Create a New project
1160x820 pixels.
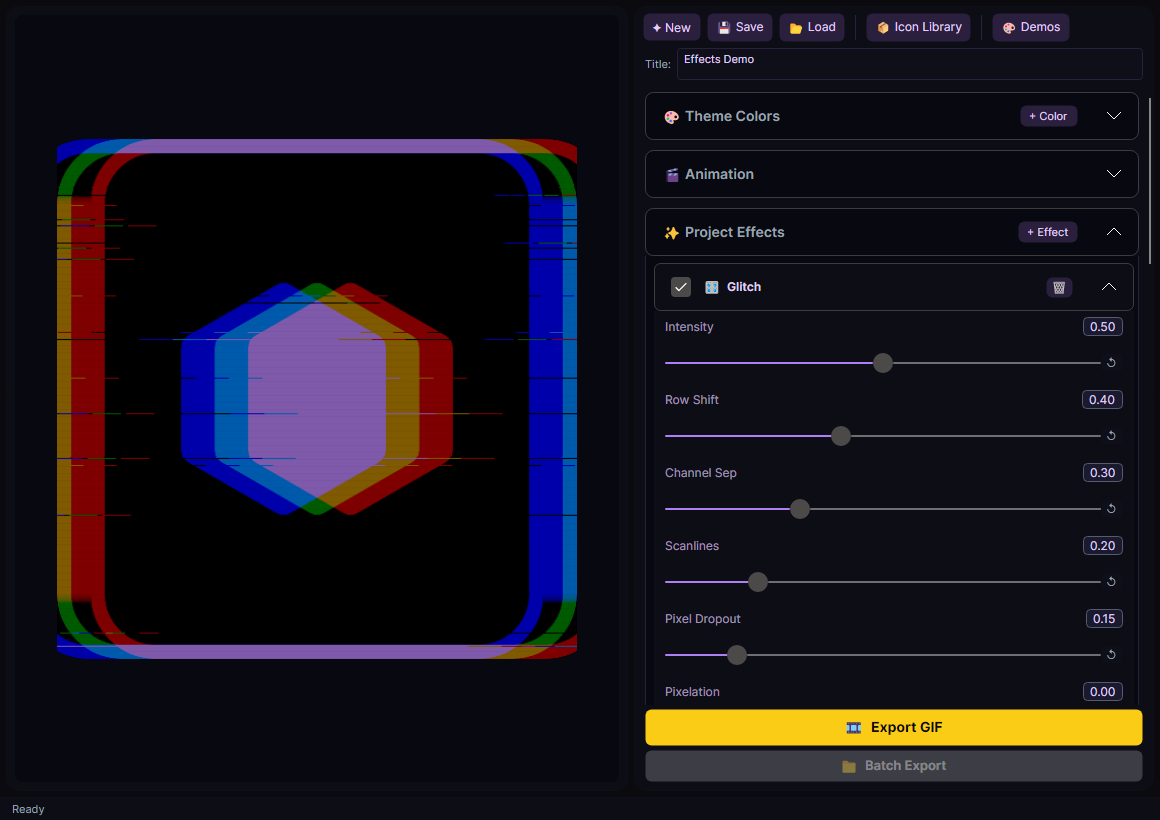point(671,28)
